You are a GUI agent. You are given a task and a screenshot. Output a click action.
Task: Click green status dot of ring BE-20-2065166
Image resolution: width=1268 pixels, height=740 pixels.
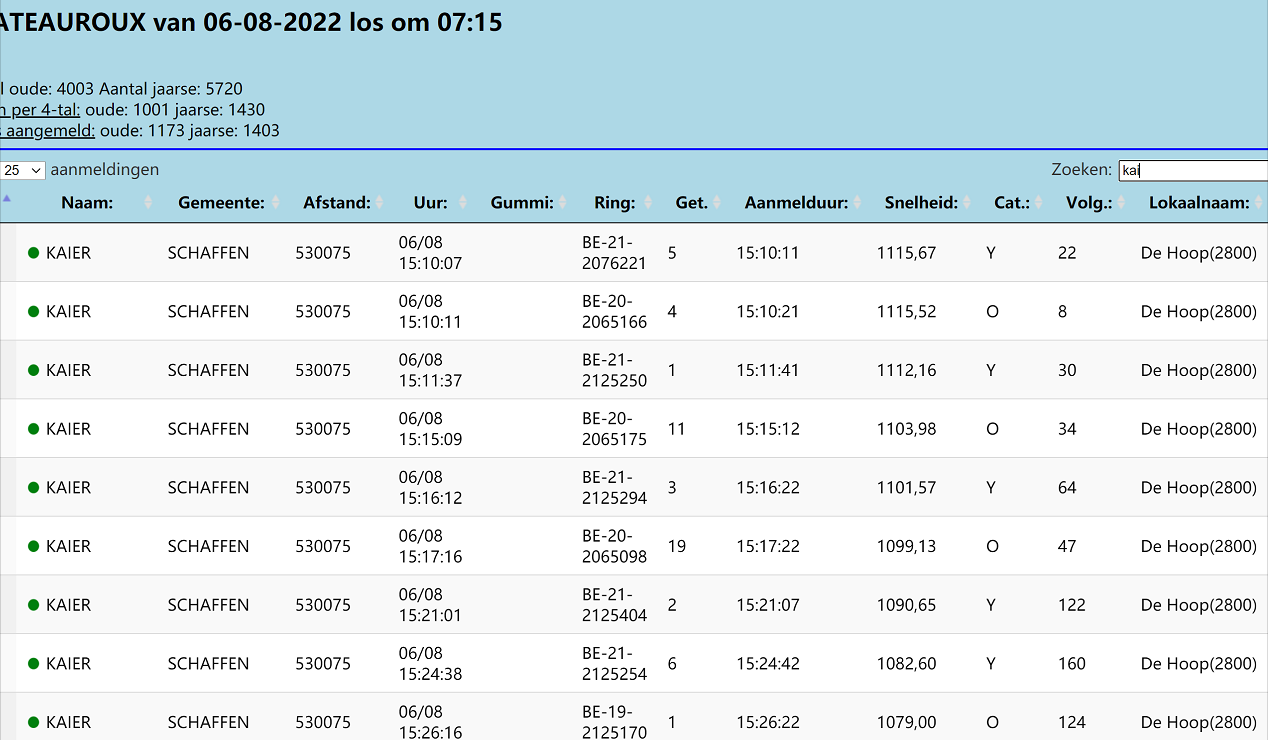pyautogui.click(x=33, y=312)
